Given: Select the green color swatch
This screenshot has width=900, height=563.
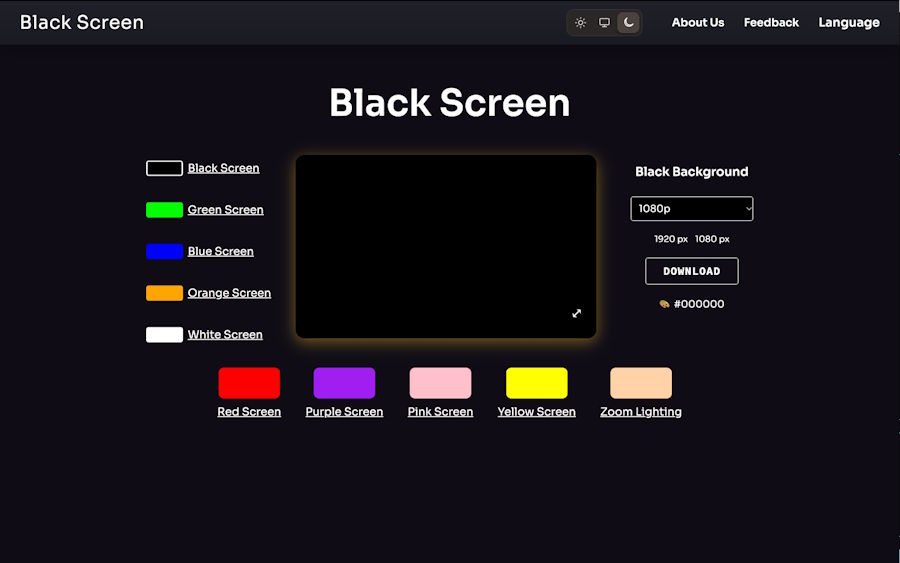Looking at the screenshot, I should tap(164, 210).
